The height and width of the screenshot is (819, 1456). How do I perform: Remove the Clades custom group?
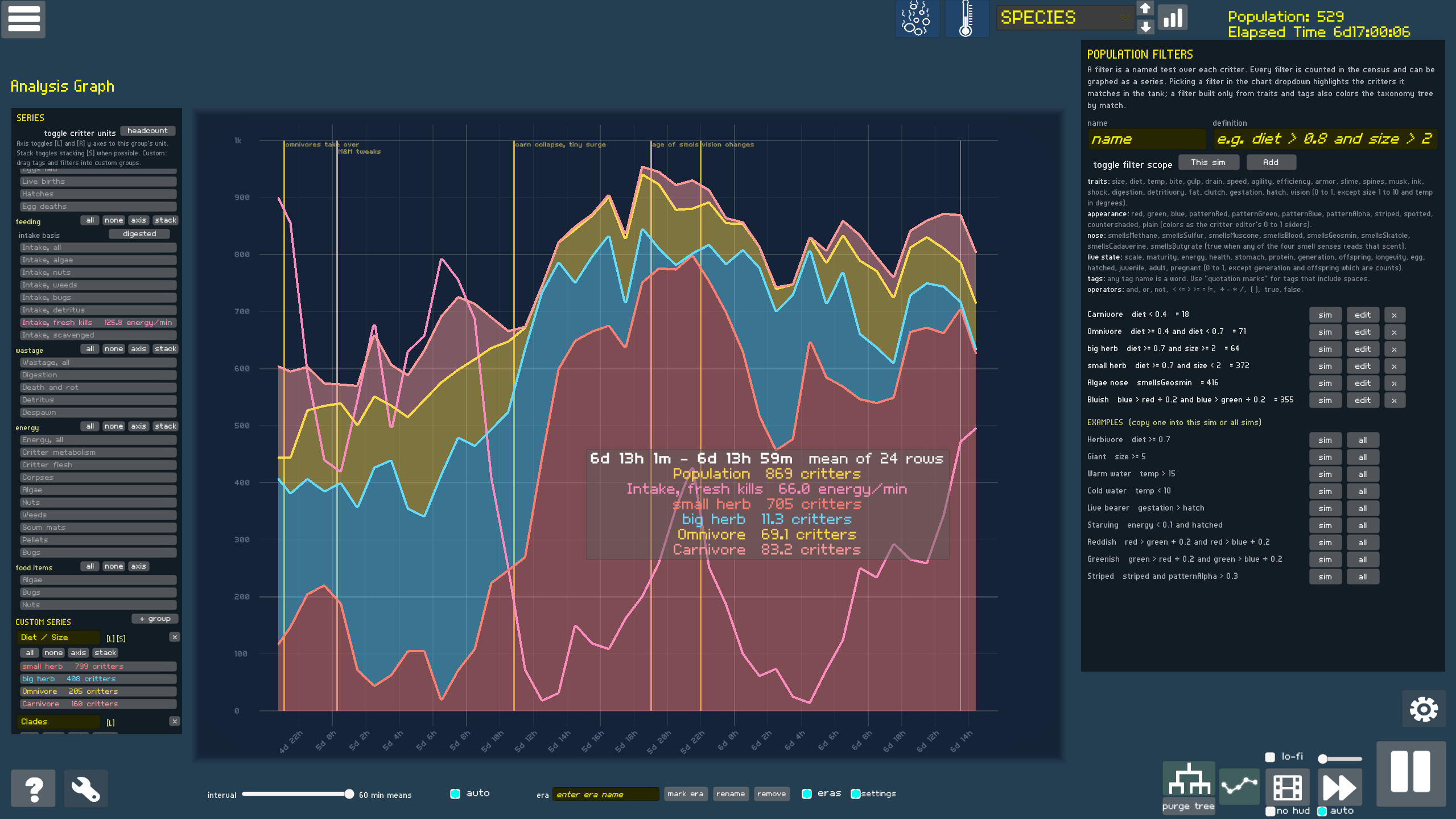(175, 722)
